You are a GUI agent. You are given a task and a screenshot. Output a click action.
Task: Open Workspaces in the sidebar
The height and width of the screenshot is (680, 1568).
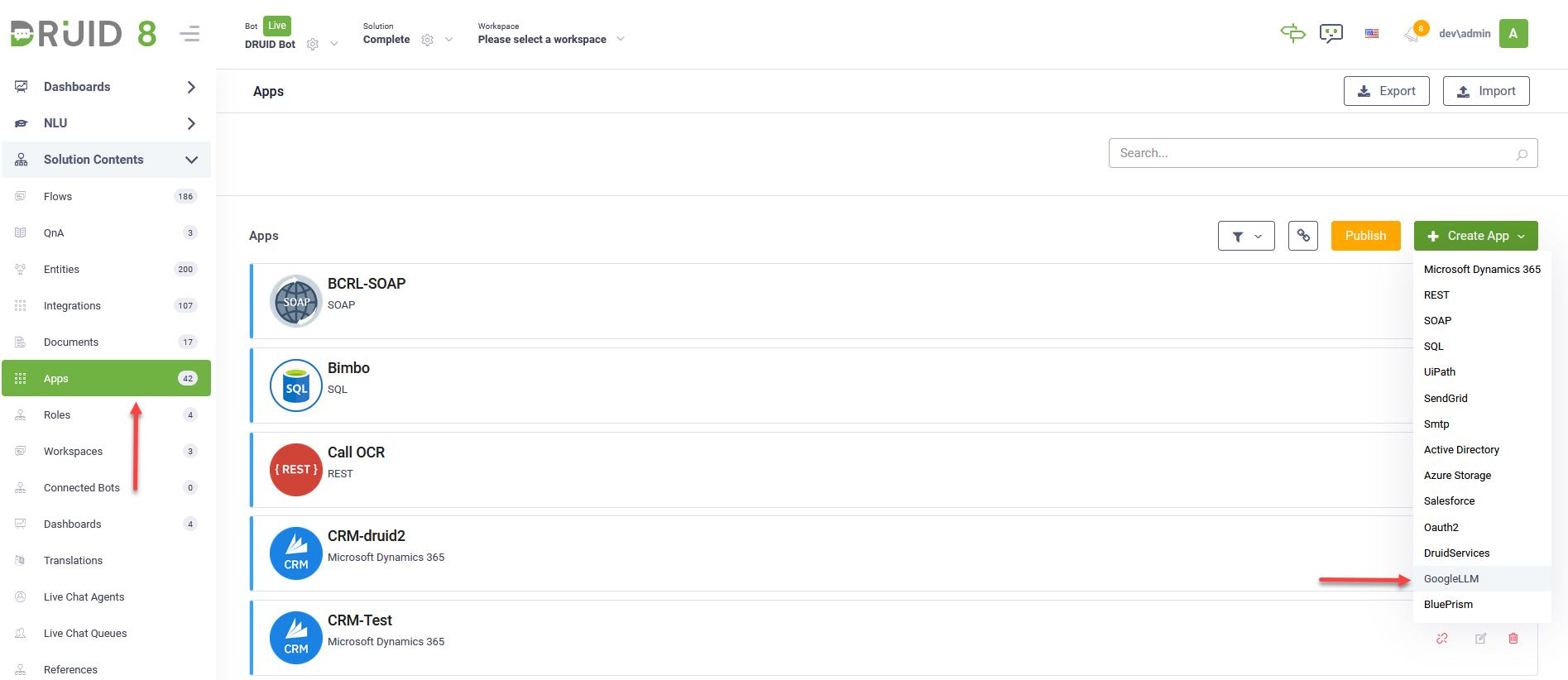pyautogui.click(x=106, y=451)
